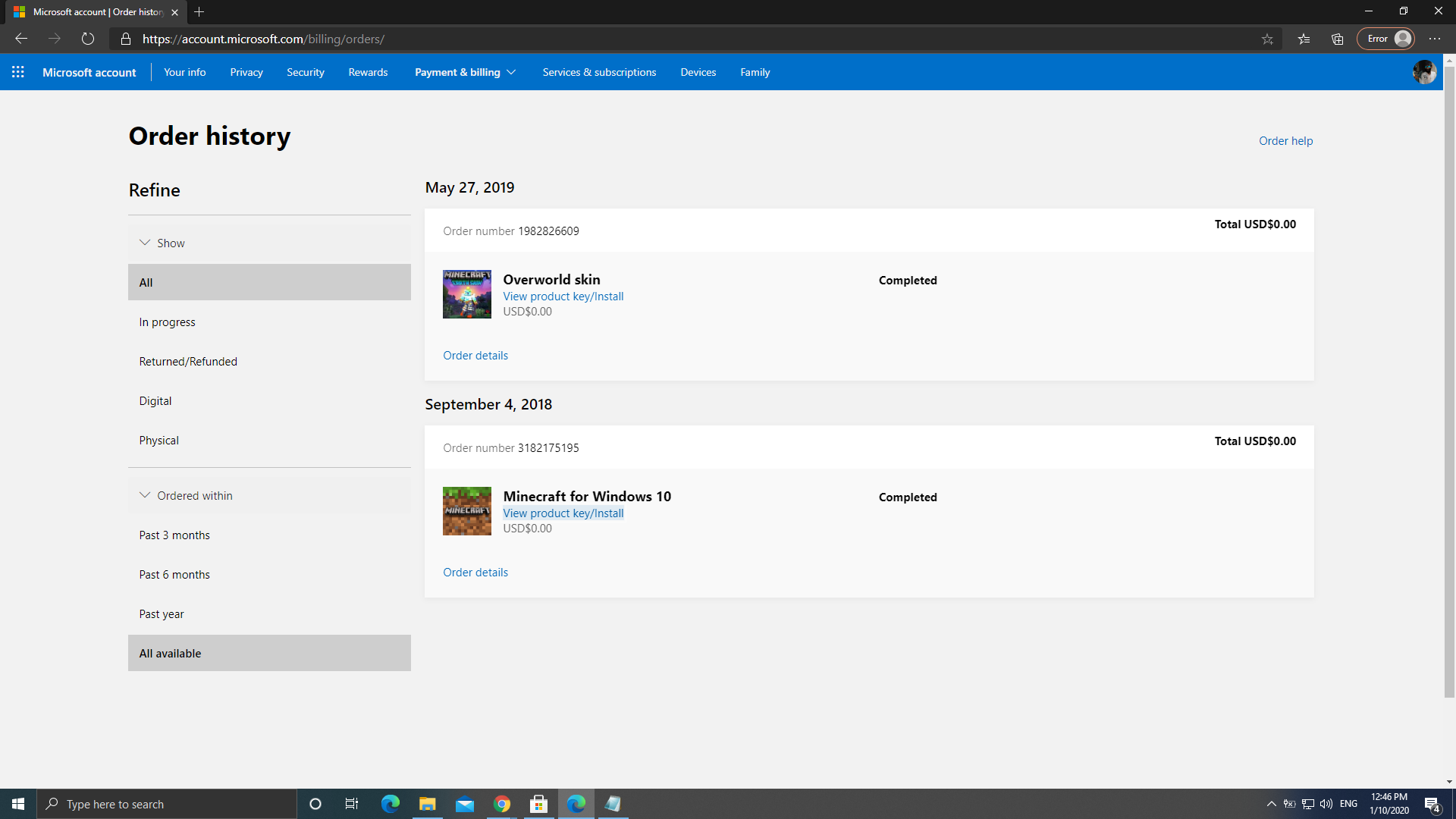Click the ENG language indicator
The height and width of the screenshot is (819, 1456).
(x=1348, y=804)
